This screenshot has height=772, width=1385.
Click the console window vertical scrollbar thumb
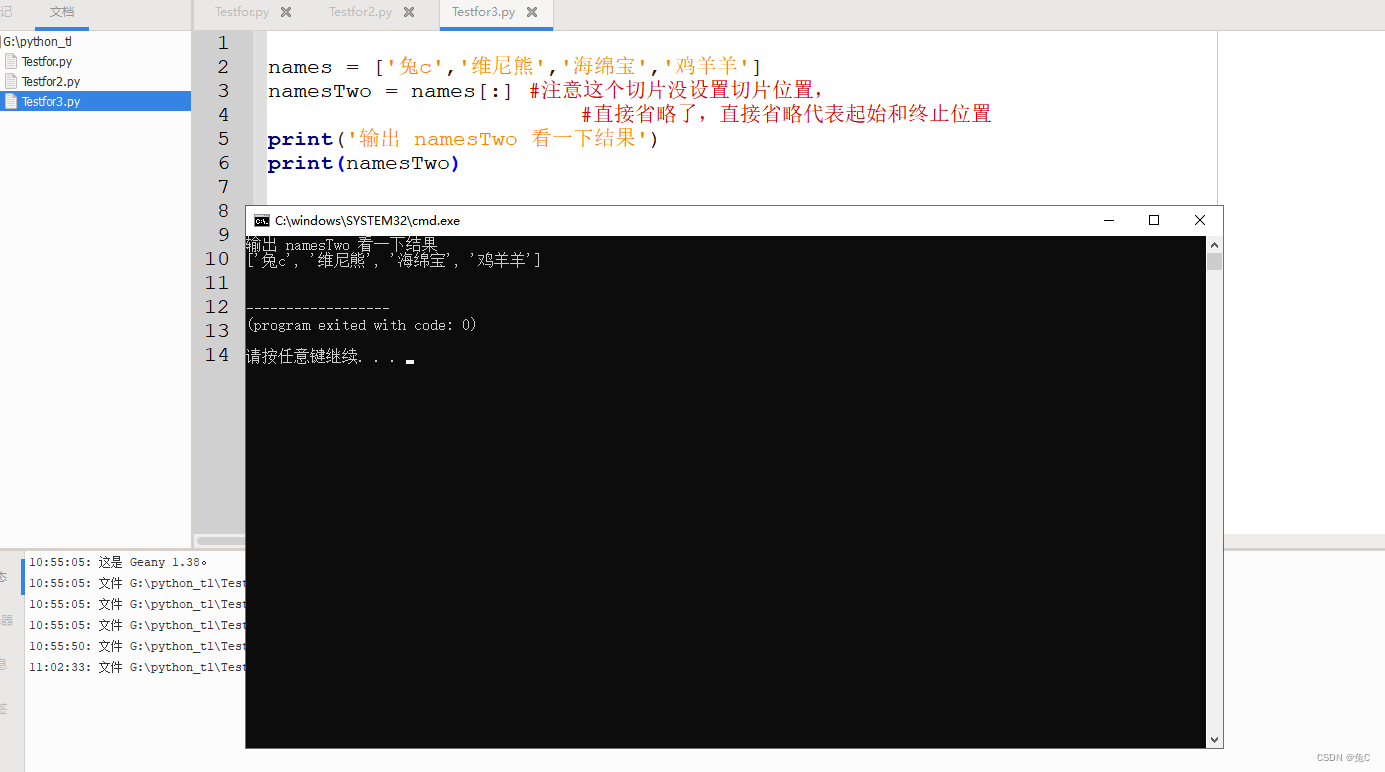[1214, 262]
